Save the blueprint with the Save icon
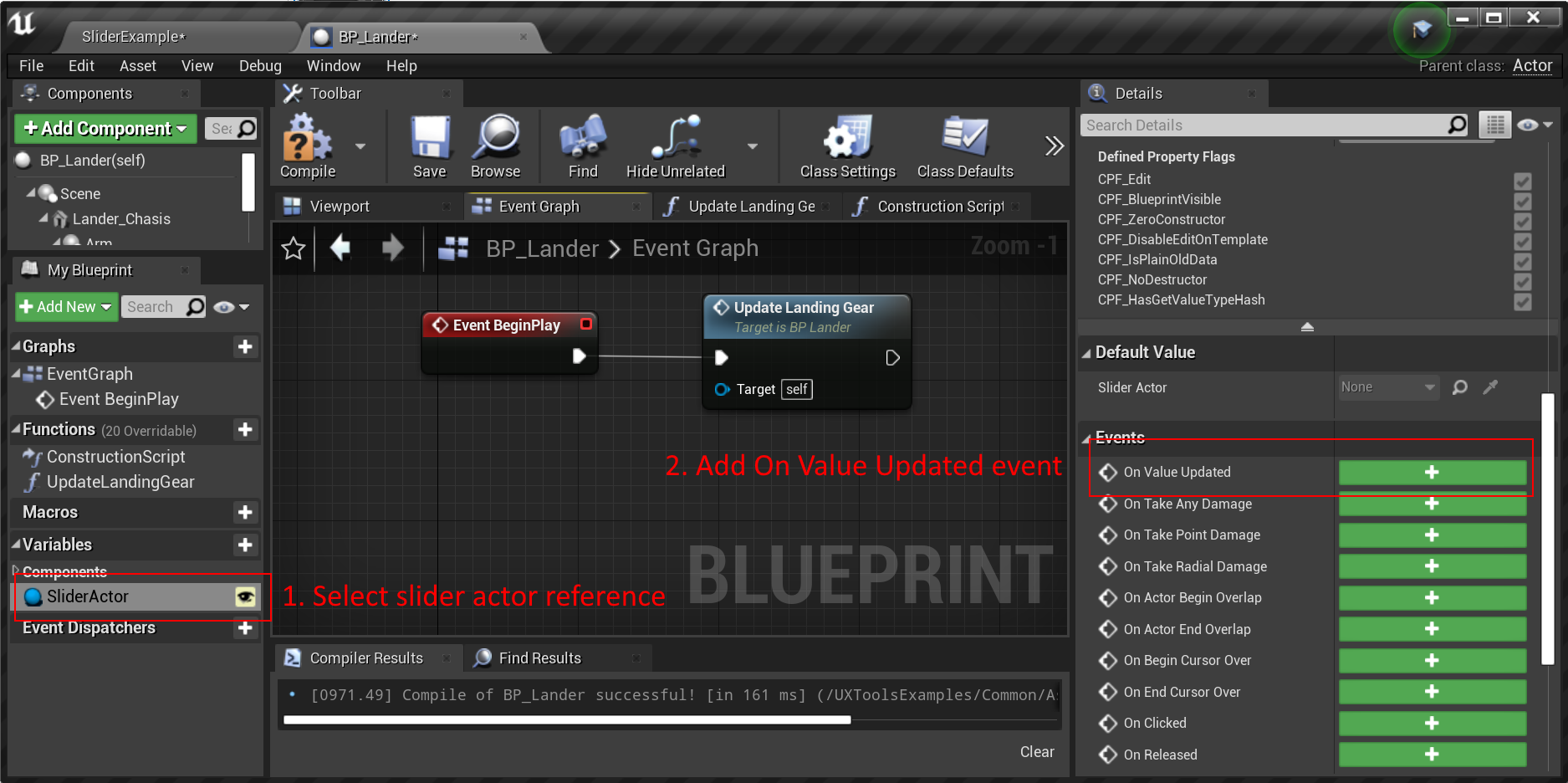 [x=430, y=139]
